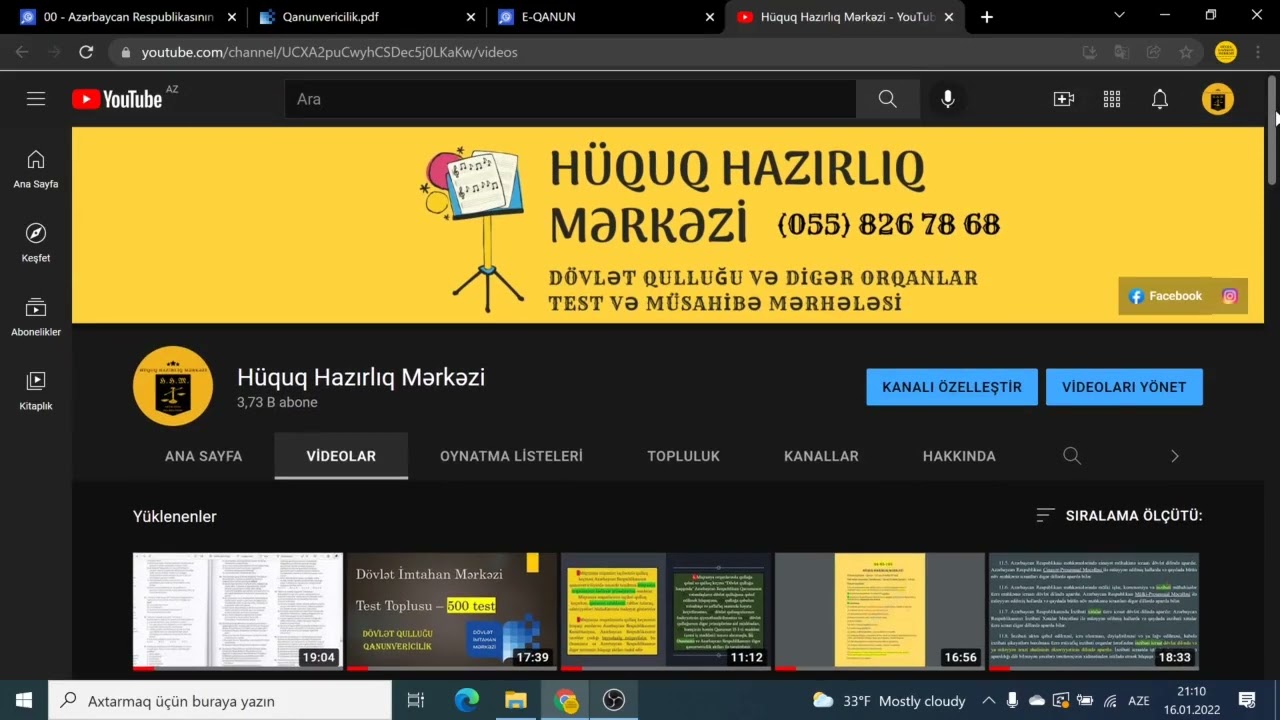This screenshot has height=720, width=1280.
Task: Click the browser address bar URL
Action: pos(330,52)
